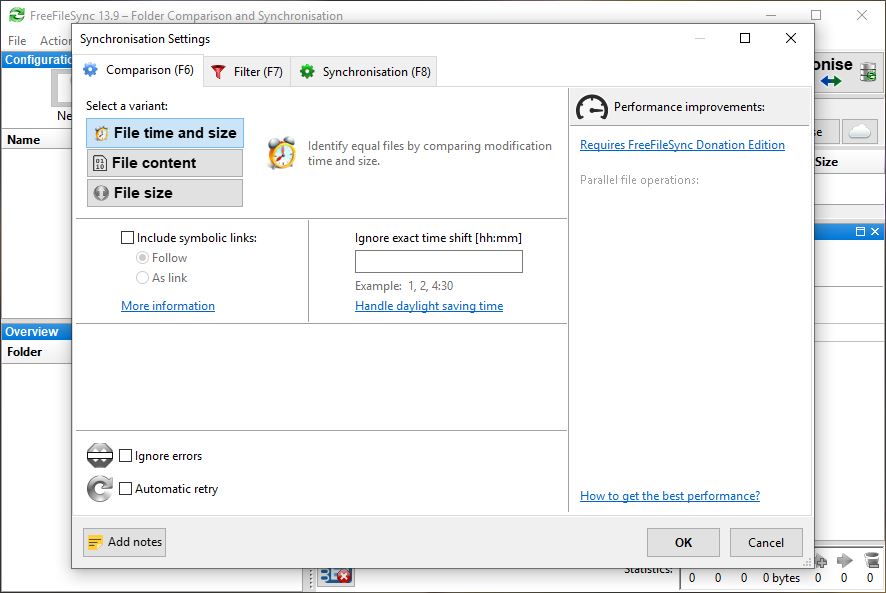Click the 0 bytes statistics value
The image size is (886, 593).
click(781, 578)
